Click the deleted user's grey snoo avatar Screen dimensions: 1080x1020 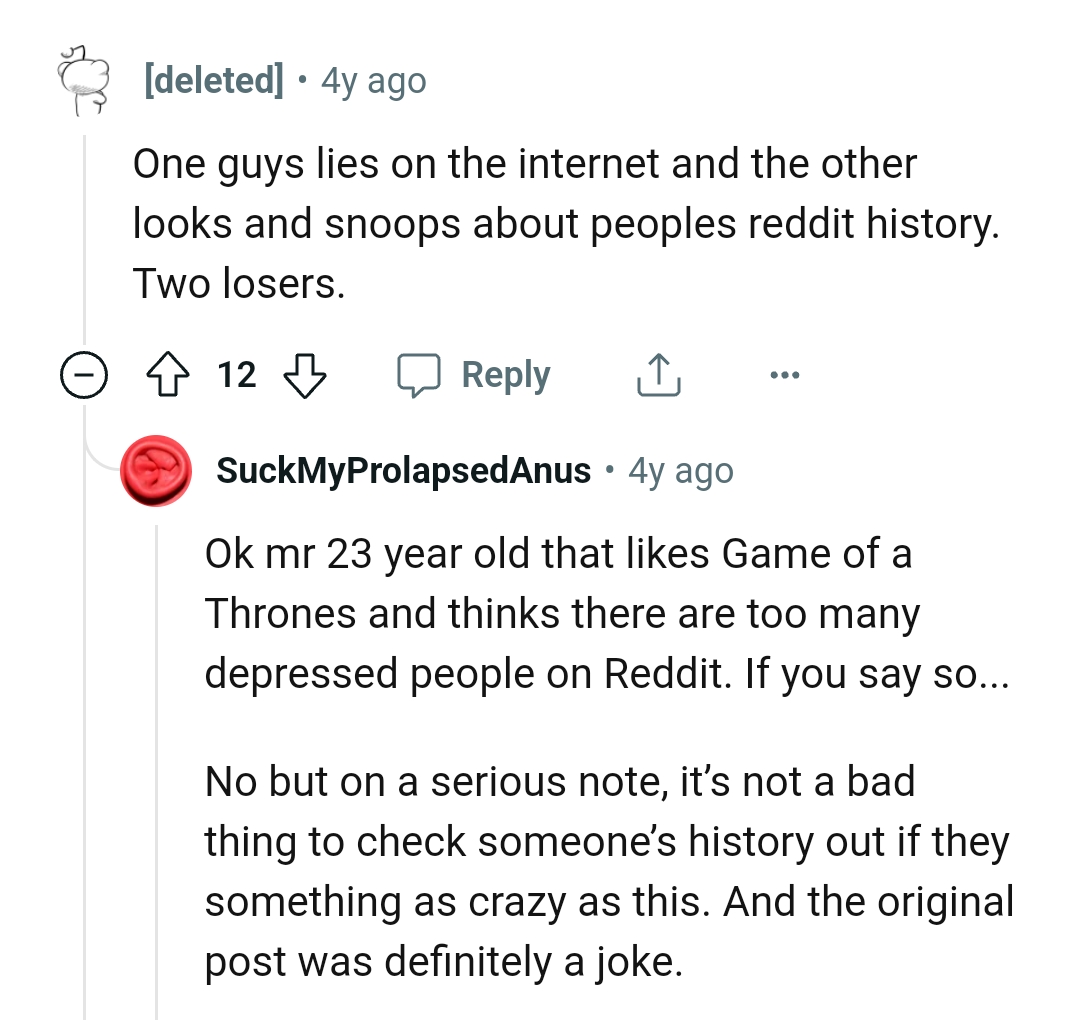[84, 79]
